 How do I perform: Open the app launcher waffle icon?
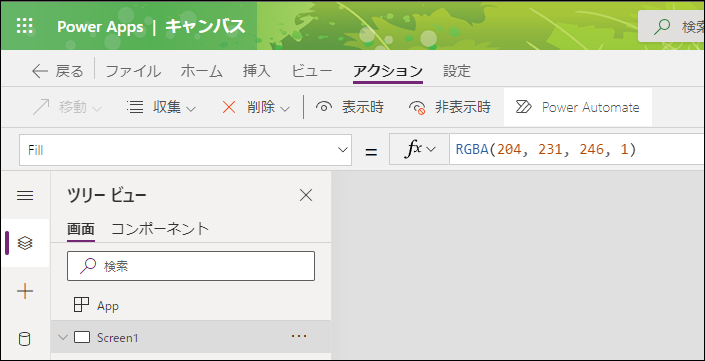pyautogui.click(x=25, y=26)
